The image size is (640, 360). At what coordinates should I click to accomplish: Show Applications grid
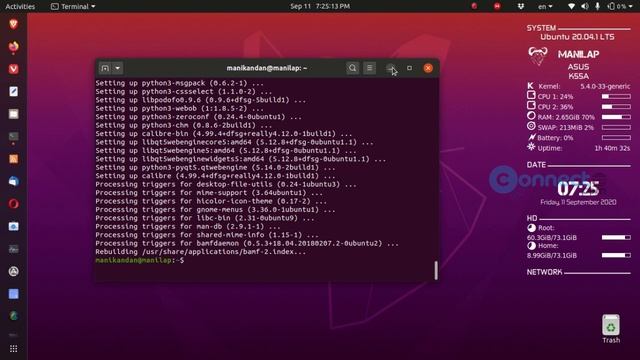(x=13, y=349)
